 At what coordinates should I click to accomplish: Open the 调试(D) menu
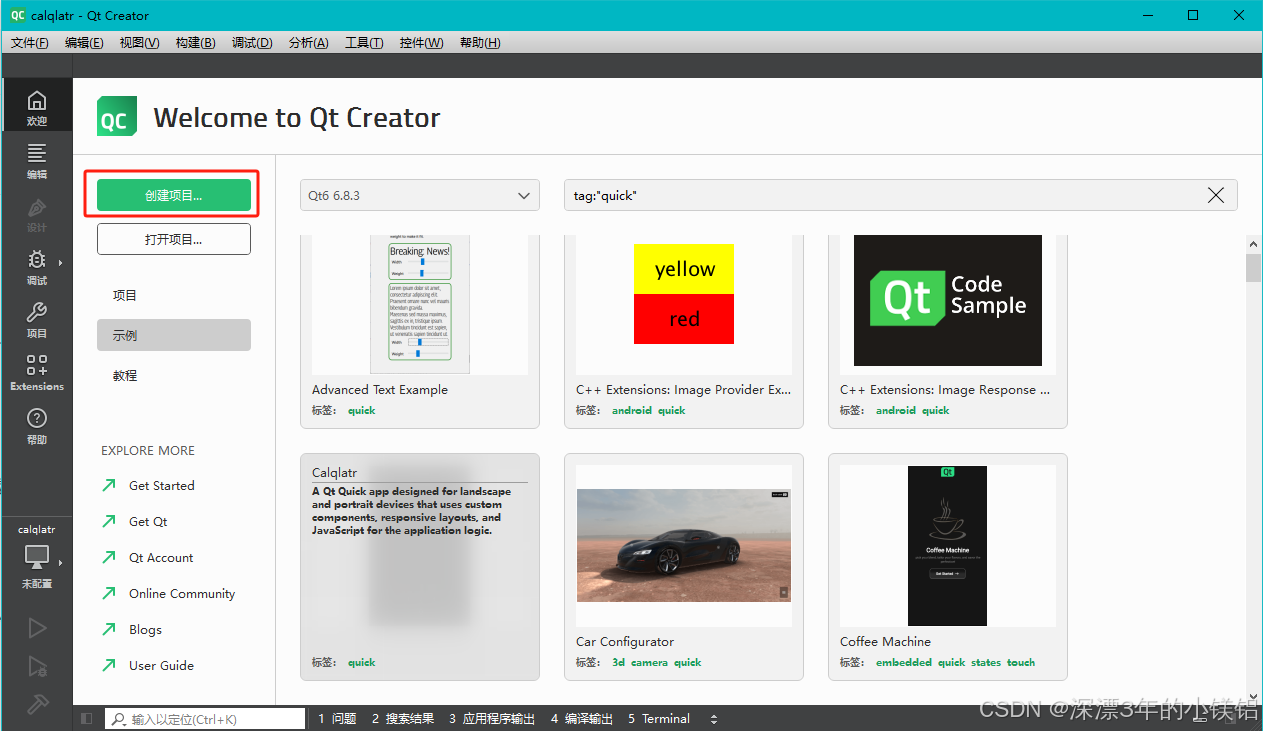click(252, 43)
